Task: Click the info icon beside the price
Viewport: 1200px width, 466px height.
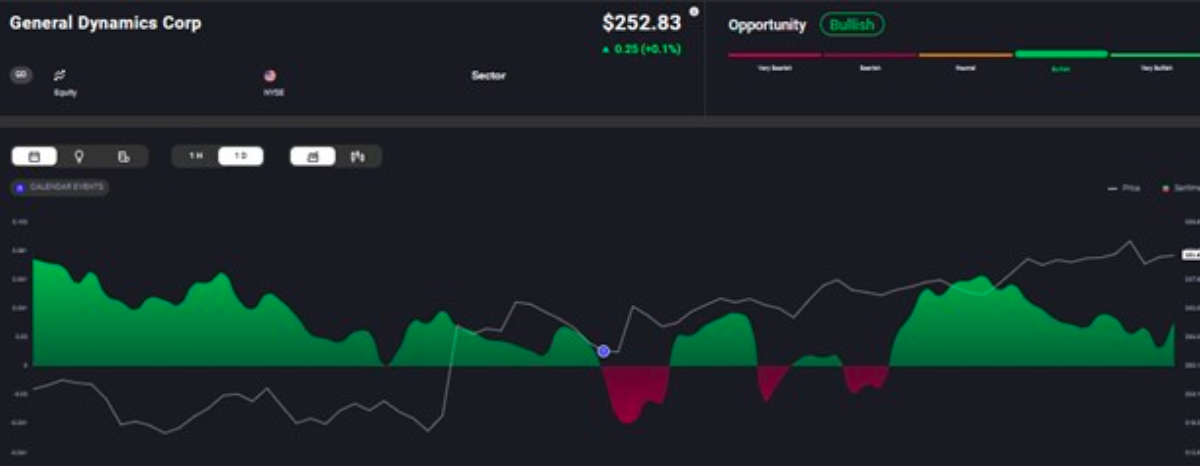Action: 692,12
